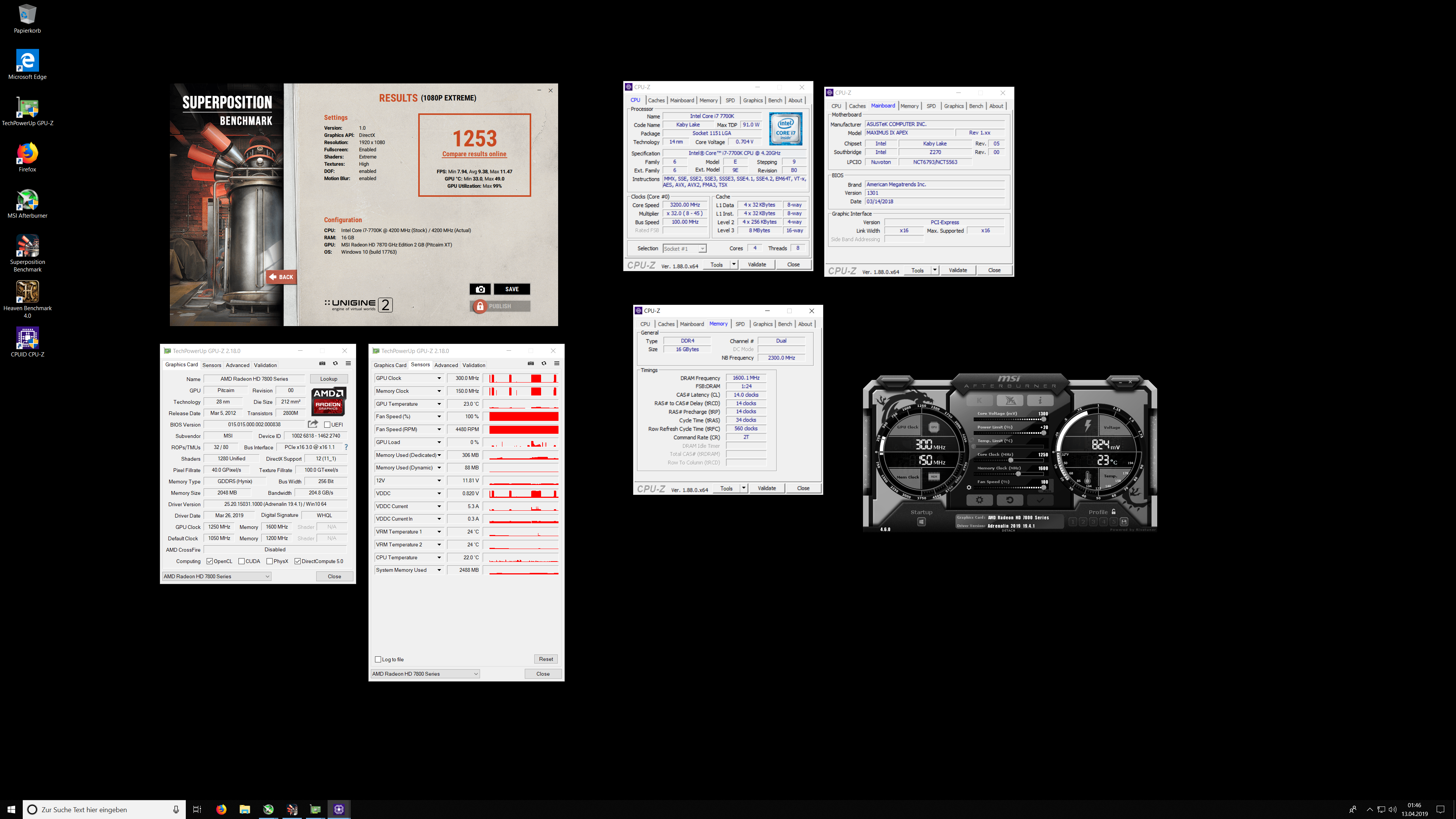
Task: Toggle the Profile lock in Afterburner
Action: pyautogui.click(x=1114, y=511)
